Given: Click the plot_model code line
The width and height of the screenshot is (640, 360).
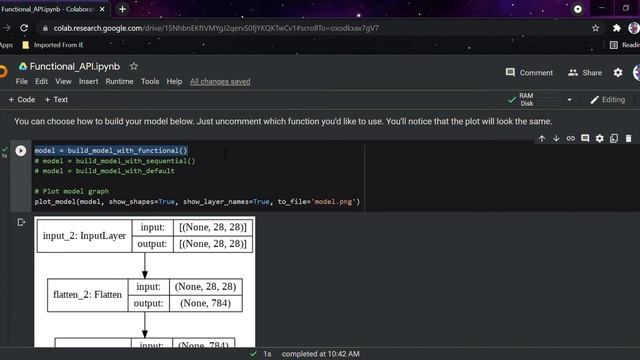Looking at the screenshot, I should [197, 202].
